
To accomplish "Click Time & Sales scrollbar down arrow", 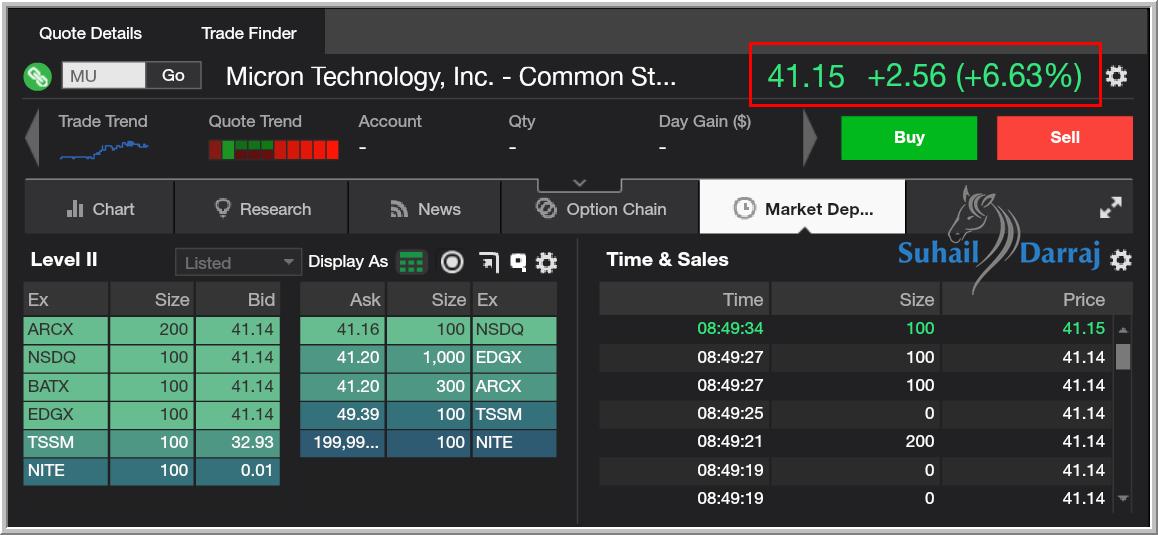I will pos(1123,499).
